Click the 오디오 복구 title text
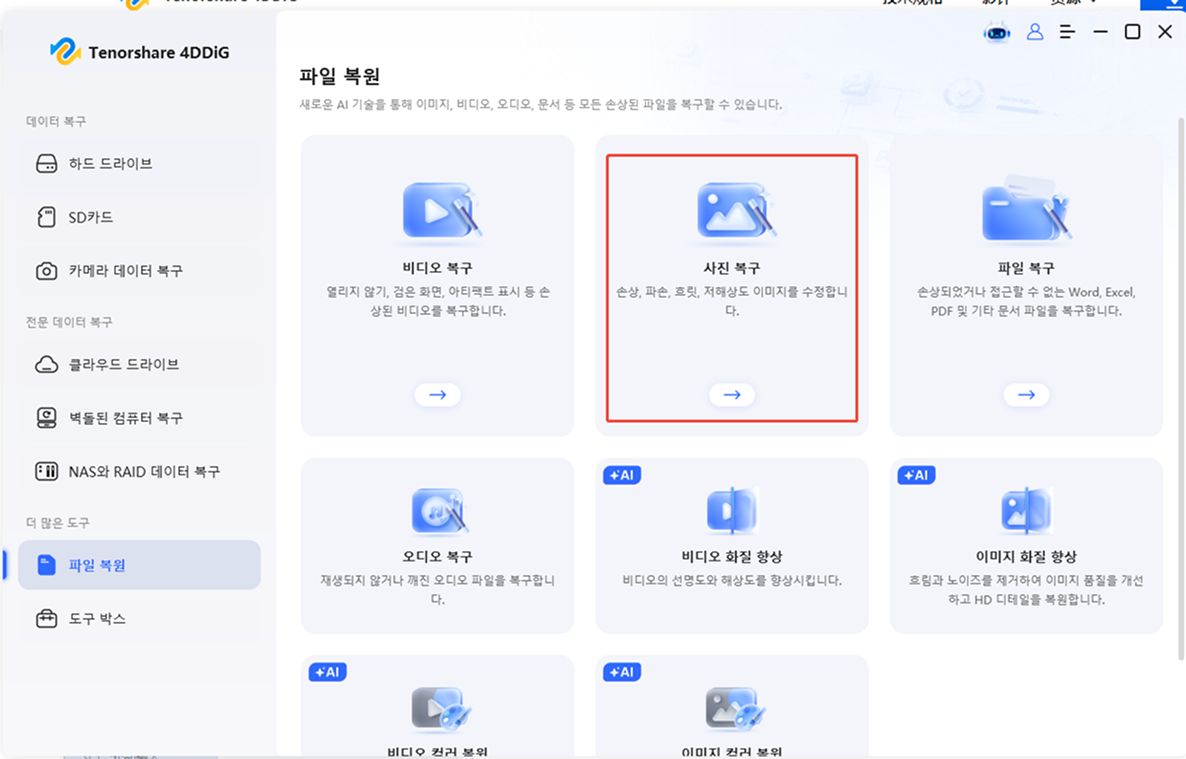 437,556
